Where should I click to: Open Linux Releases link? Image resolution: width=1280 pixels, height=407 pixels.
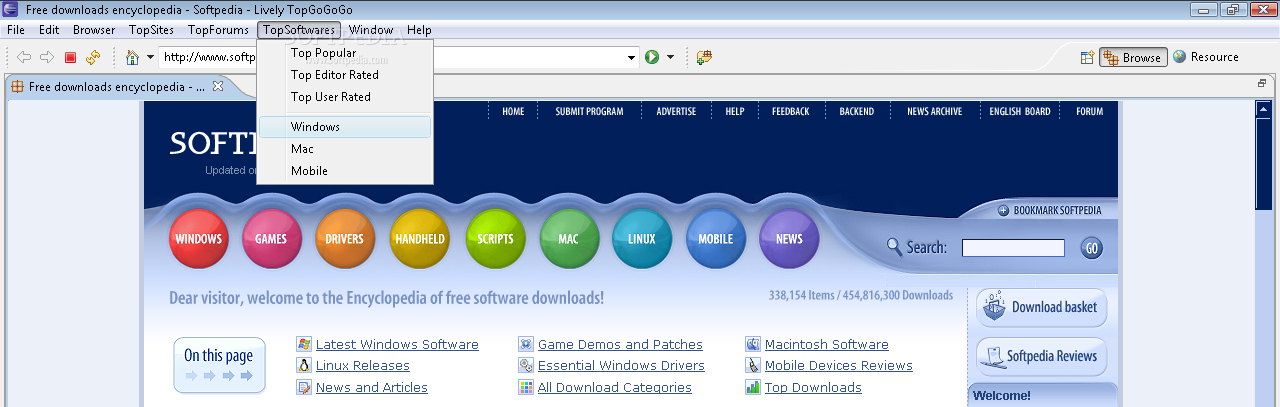[363, 366]
